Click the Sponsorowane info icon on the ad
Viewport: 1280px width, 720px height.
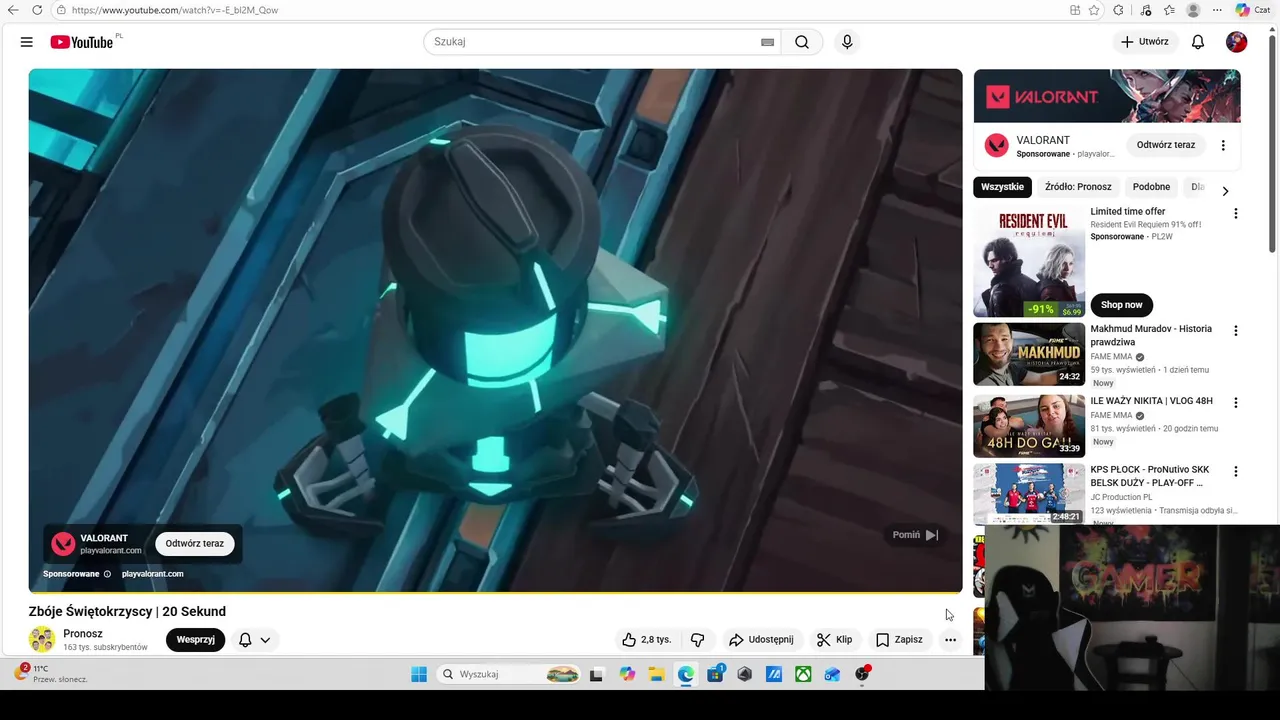(107, 574)
